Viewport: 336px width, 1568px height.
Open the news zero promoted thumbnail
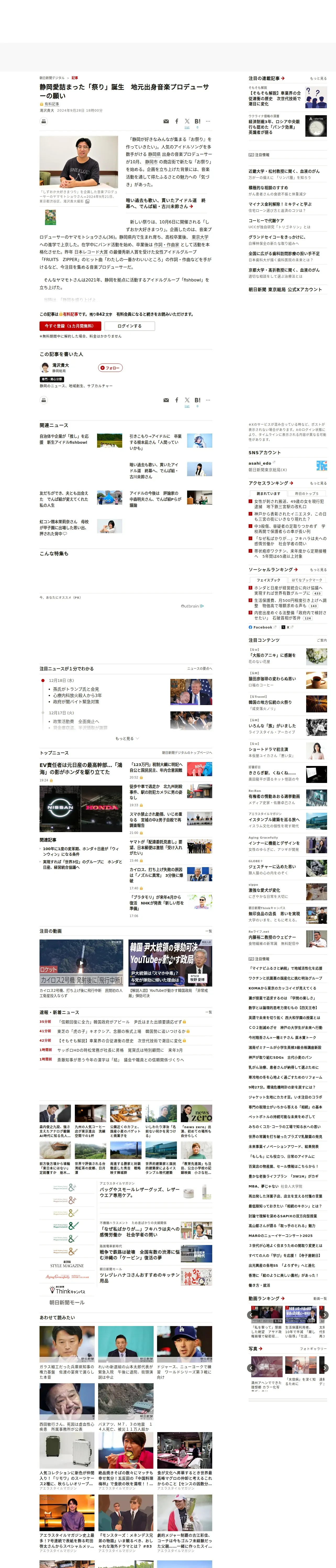tap(196, 1113)
